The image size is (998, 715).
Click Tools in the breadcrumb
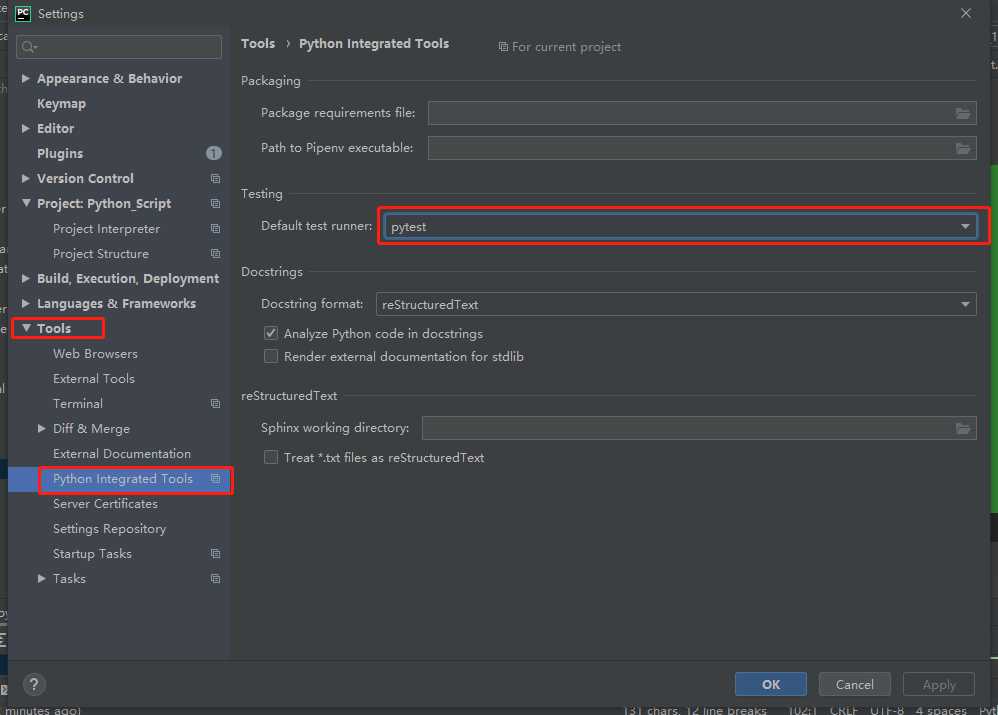[258, 43]
